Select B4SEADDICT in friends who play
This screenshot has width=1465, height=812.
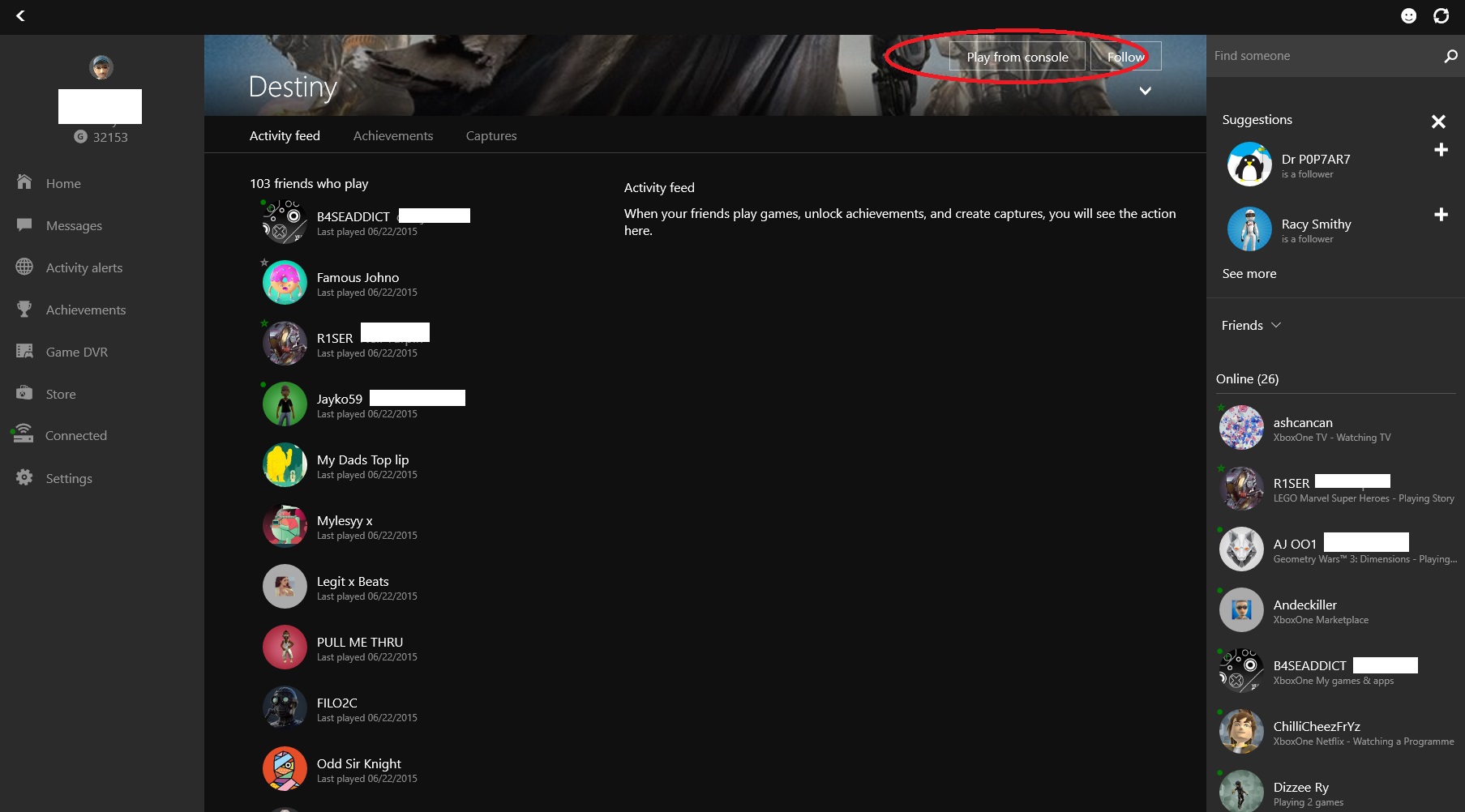point(366,222)
